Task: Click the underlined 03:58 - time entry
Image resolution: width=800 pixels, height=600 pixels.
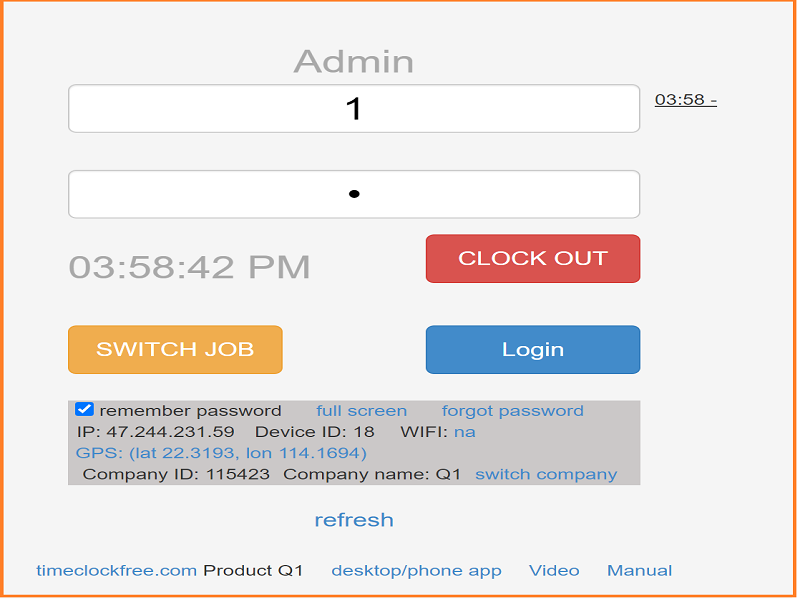Action: point(685,99)
